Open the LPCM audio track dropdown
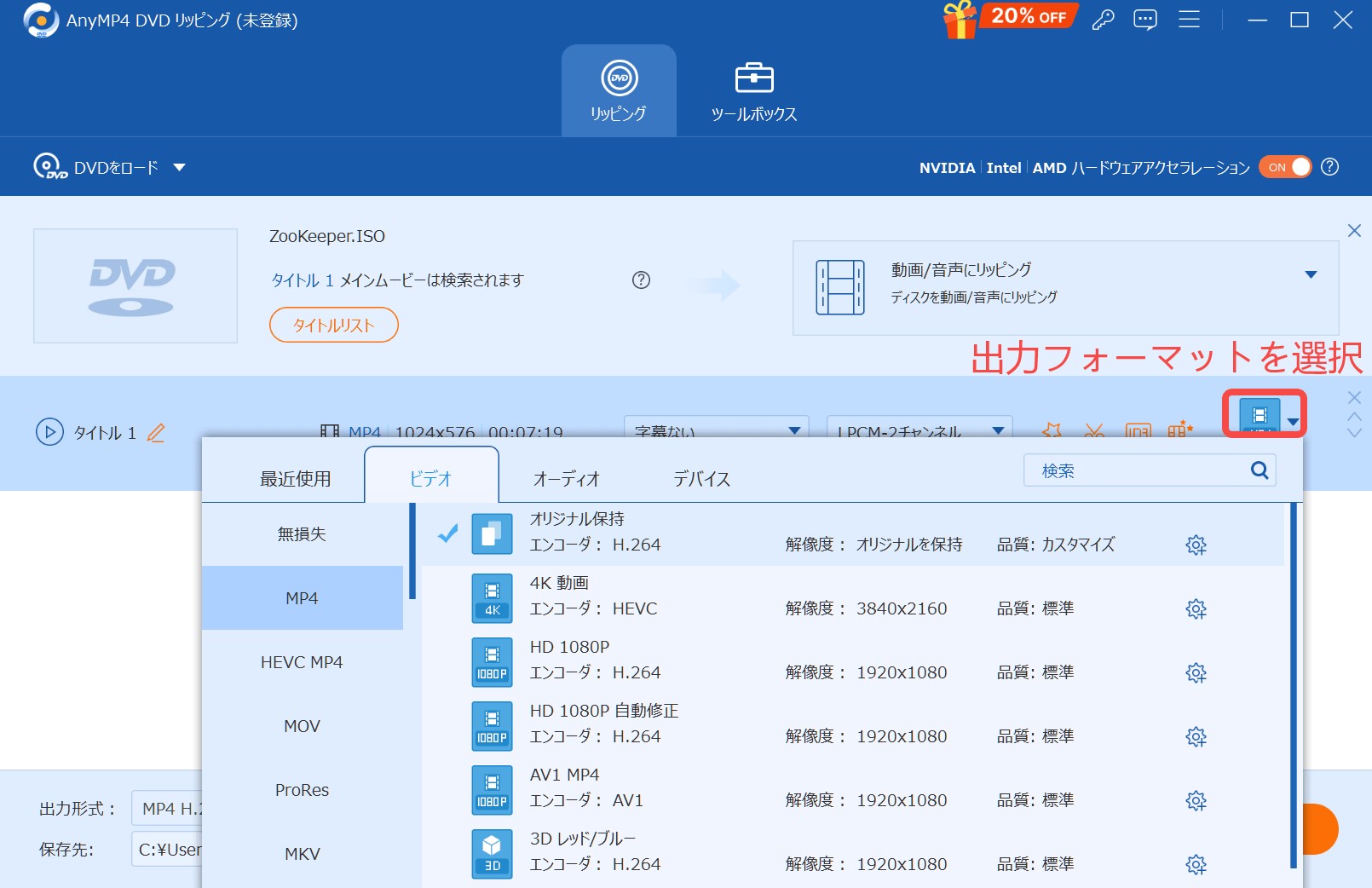Image resolution: width=1372 pixels, height=888 pixels. [998, 430]
